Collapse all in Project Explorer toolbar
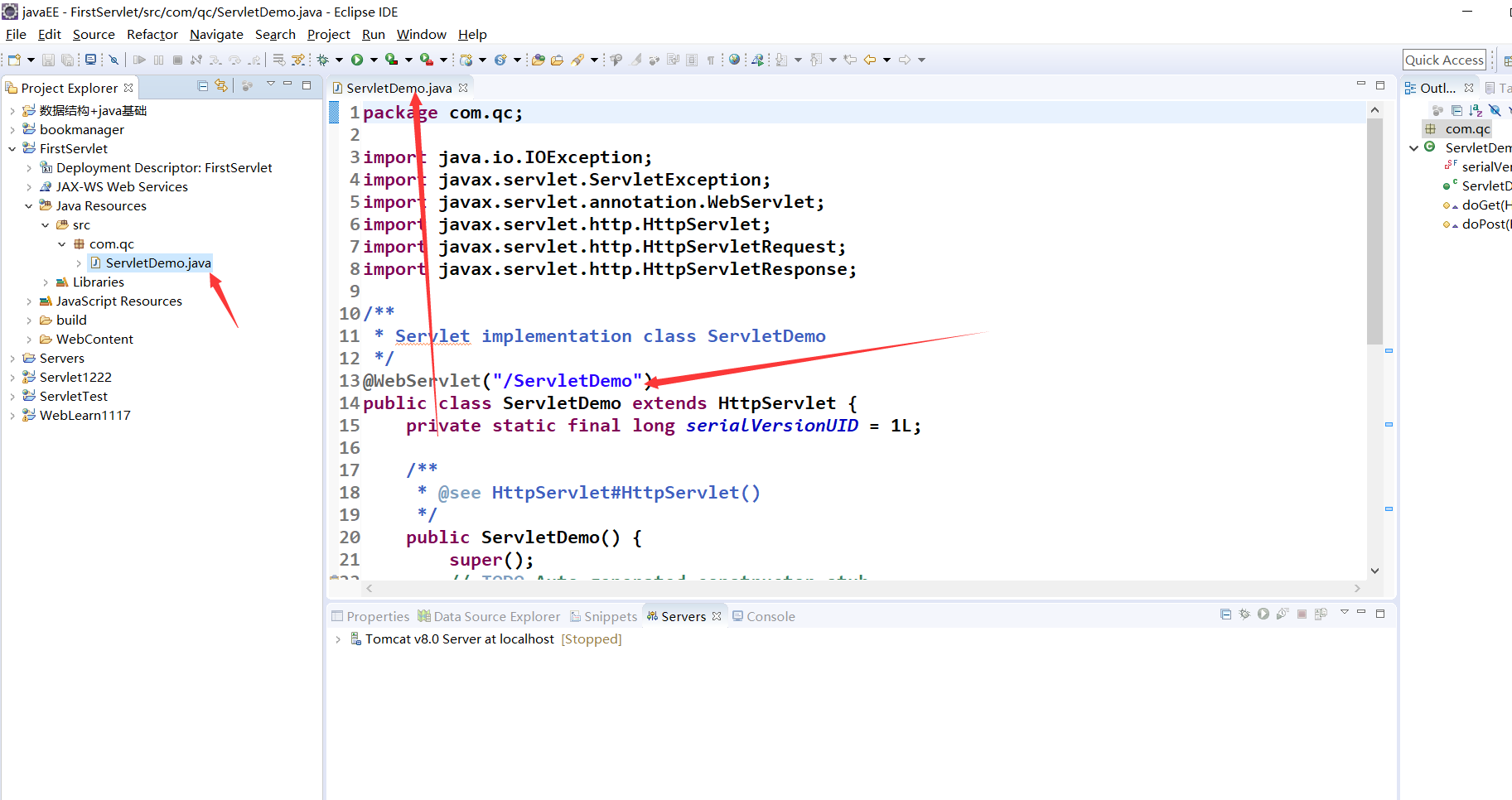 (x=203, y=85)
